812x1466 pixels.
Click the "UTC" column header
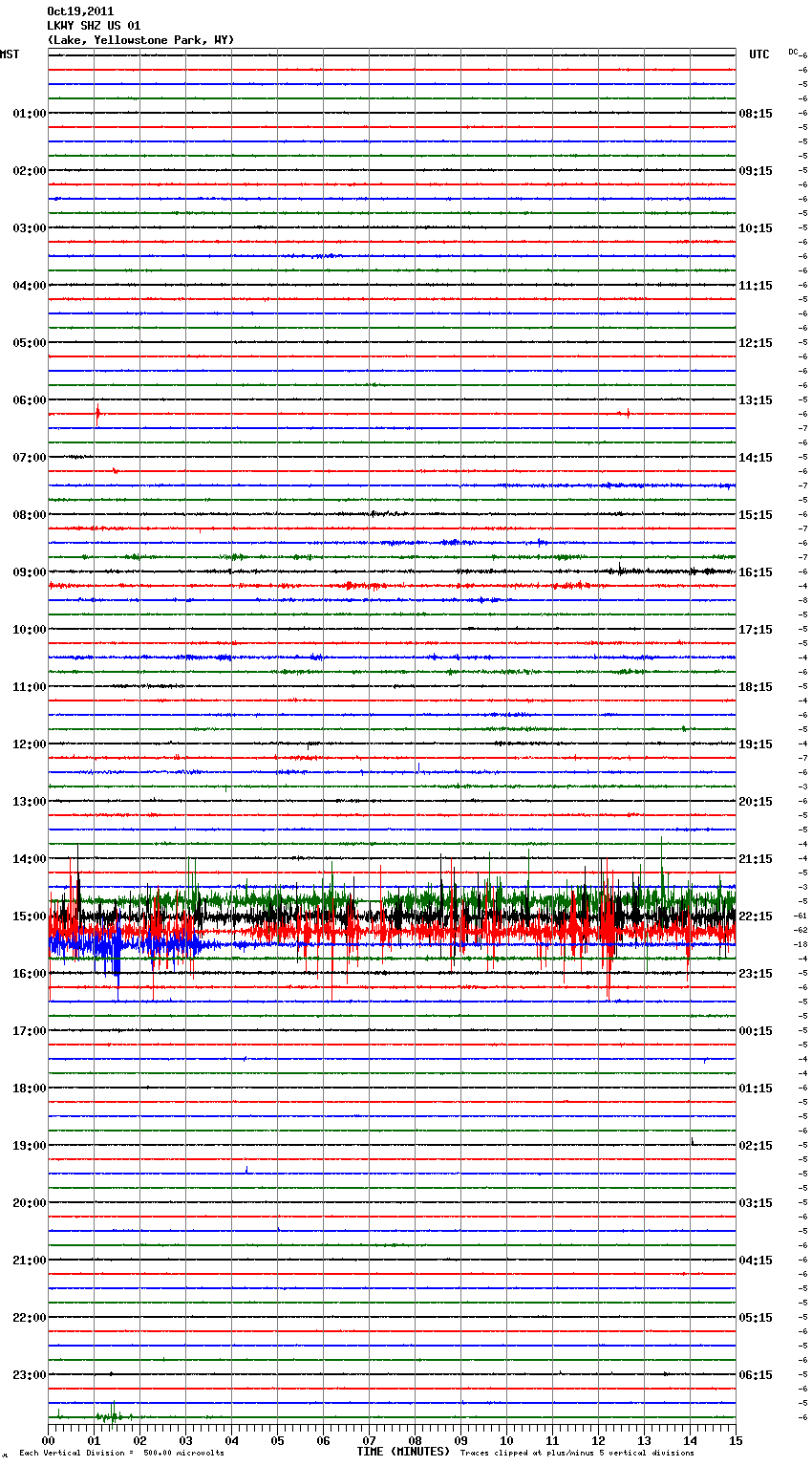click(759, 54)
